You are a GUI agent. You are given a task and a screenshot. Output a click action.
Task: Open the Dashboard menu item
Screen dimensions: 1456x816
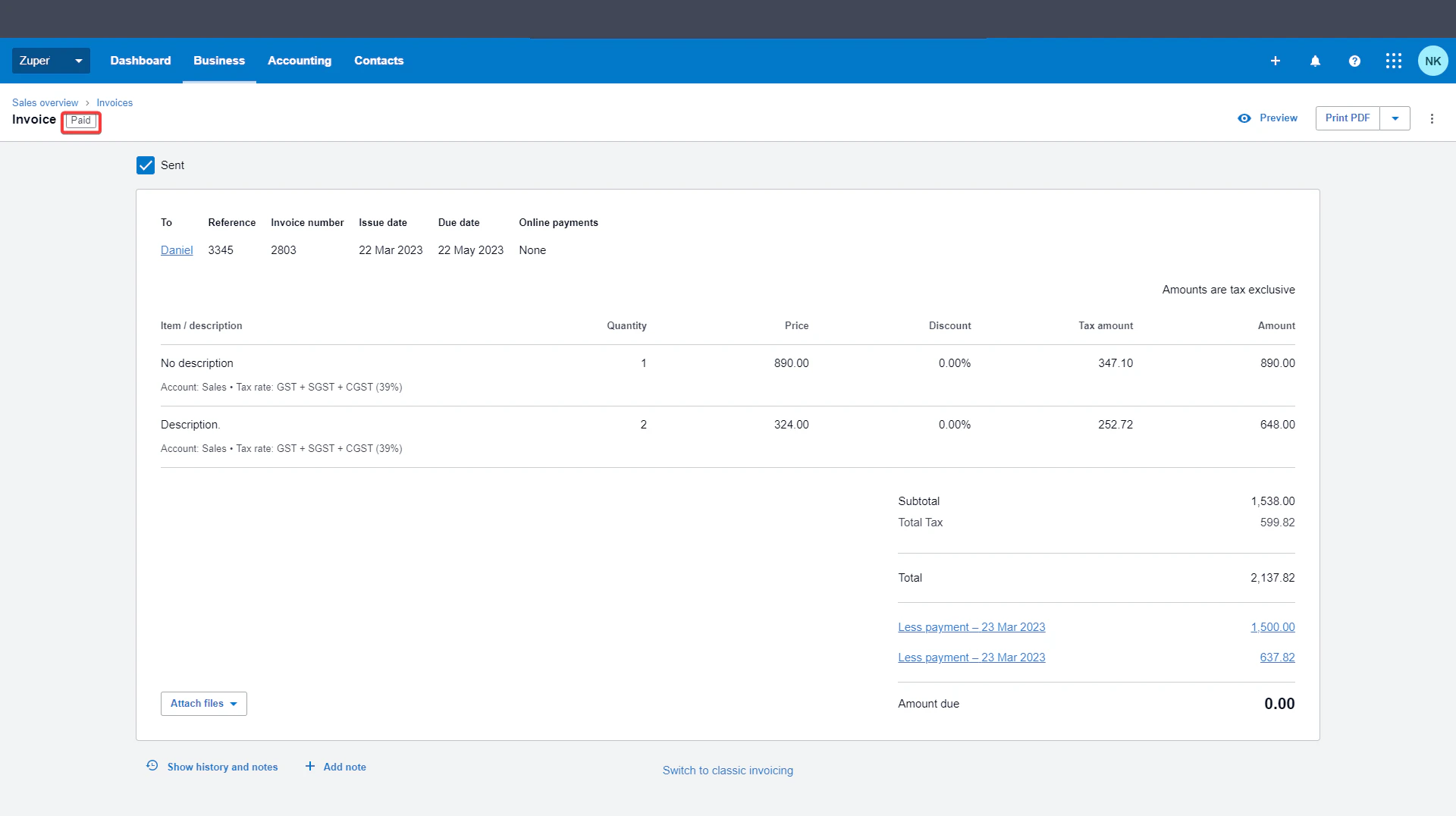coord(140,61)
